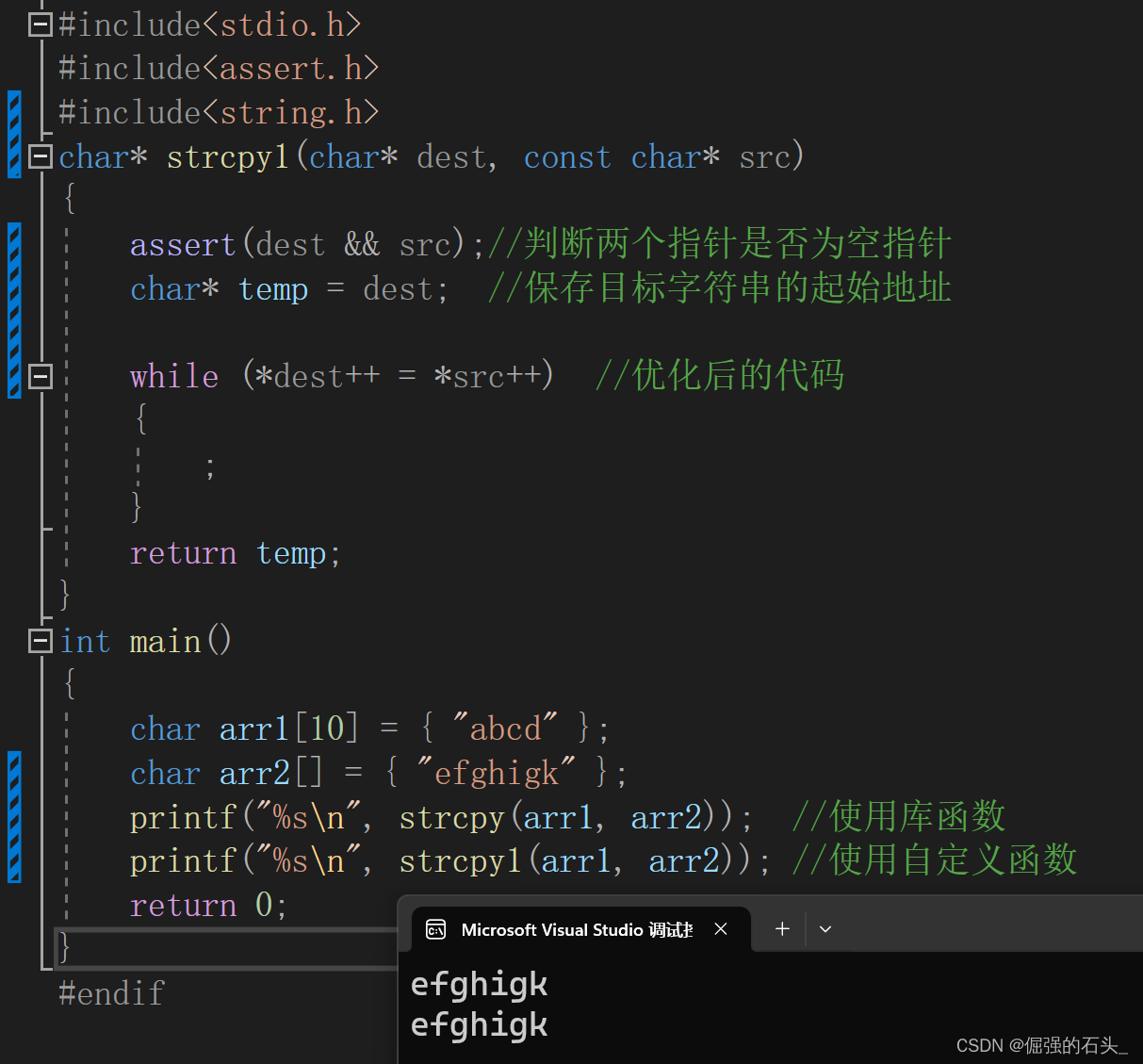
Task: Click the #endif directive
Action: coord(111,993)
